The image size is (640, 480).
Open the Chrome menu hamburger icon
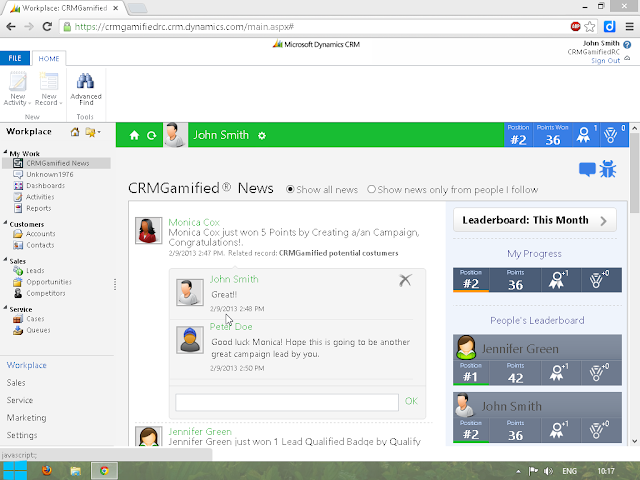(629, 27)
